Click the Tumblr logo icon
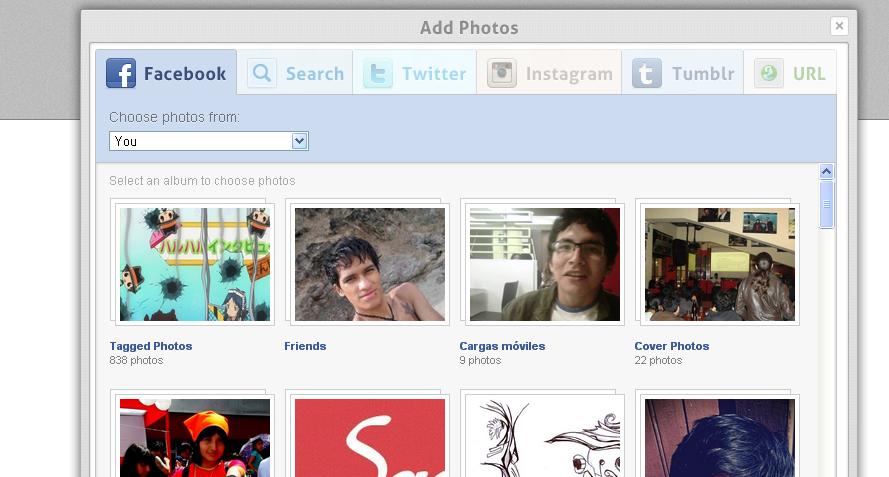The image size is (889, 477). point(647,73)
